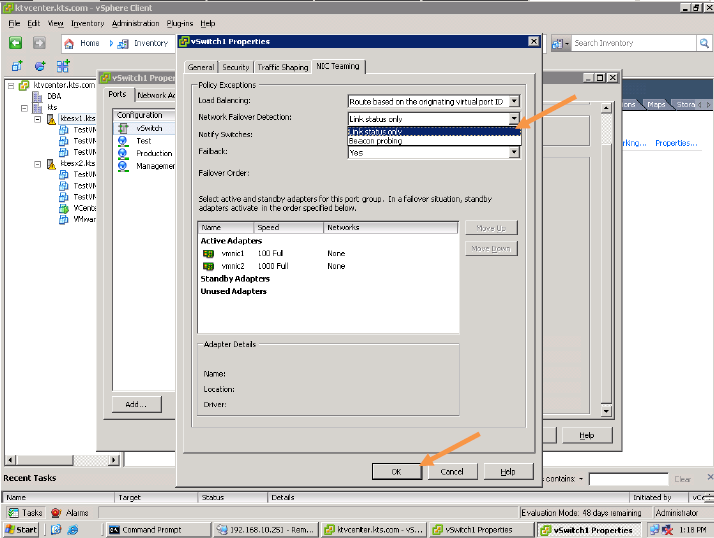Collapse the kts datacenter node
Viewport: 714px width, 538px height.
[24, 108]
